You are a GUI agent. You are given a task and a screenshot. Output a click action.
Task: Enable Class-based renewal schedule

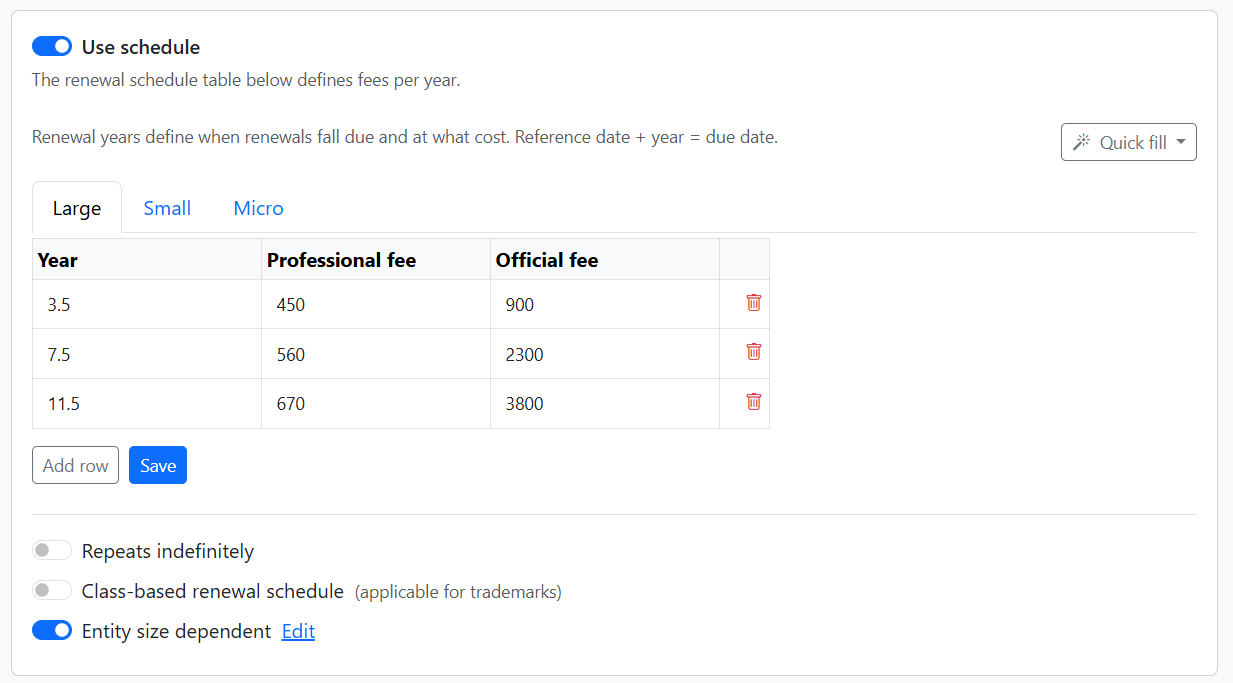(51, 590)
